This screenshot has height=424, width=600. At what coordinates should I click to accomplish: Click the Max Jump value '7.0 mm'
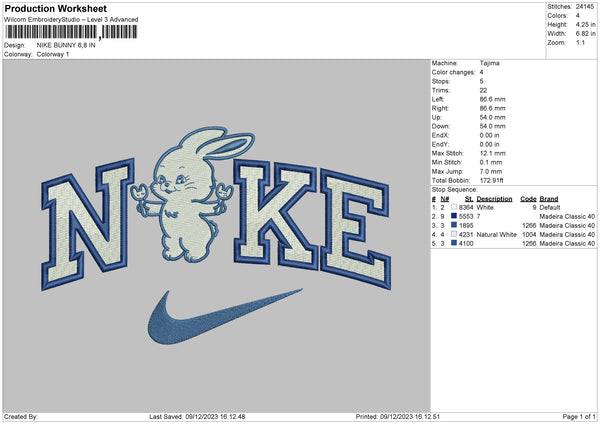491,171
